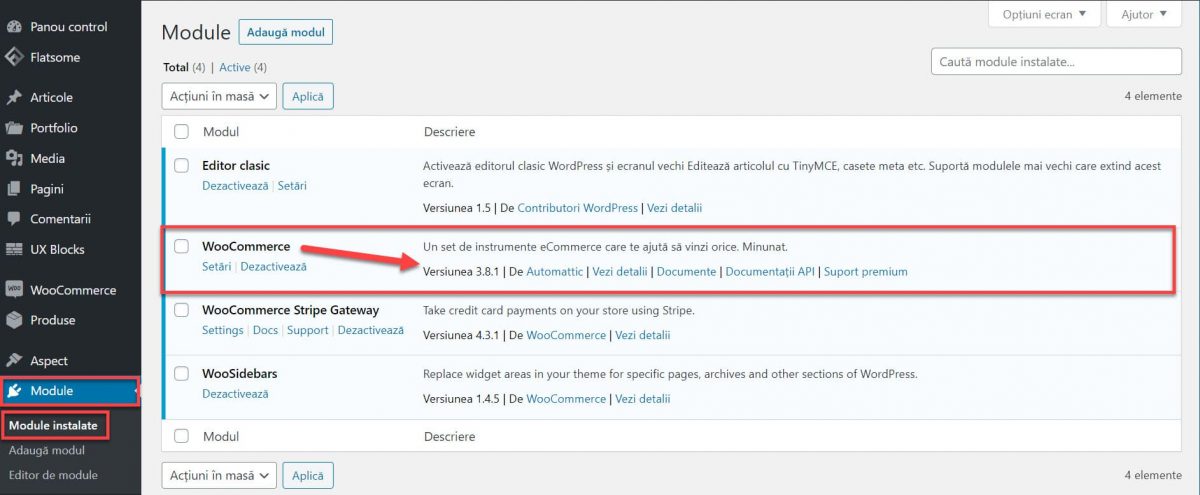This screenshot has height=495, width=1200.
Task: Click the UX Blocks grid icon
Action: click(14, 249)
